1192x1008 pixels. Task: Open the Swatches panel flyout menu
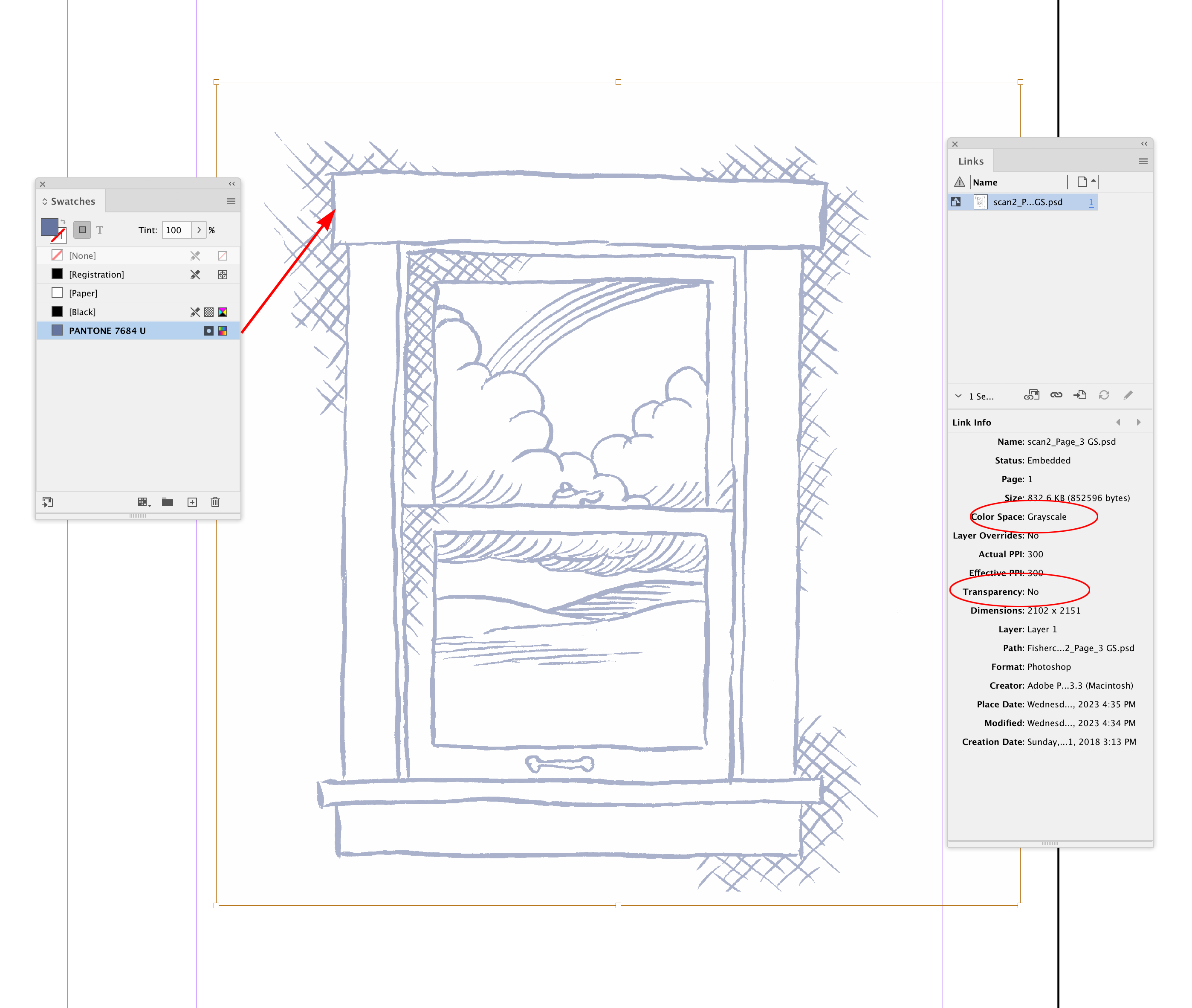[x=231, y=201]
